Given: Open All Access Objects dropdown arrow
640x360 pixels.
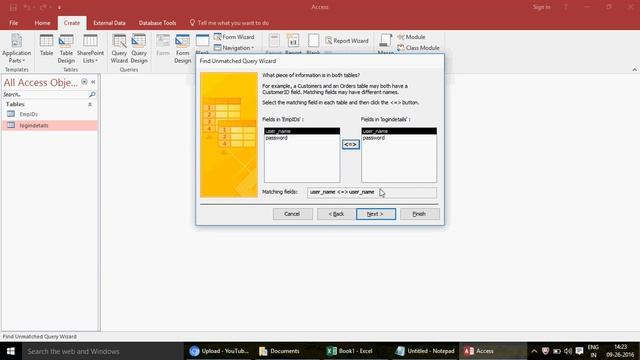Looking at the screenshot, I should click(84, 82).
